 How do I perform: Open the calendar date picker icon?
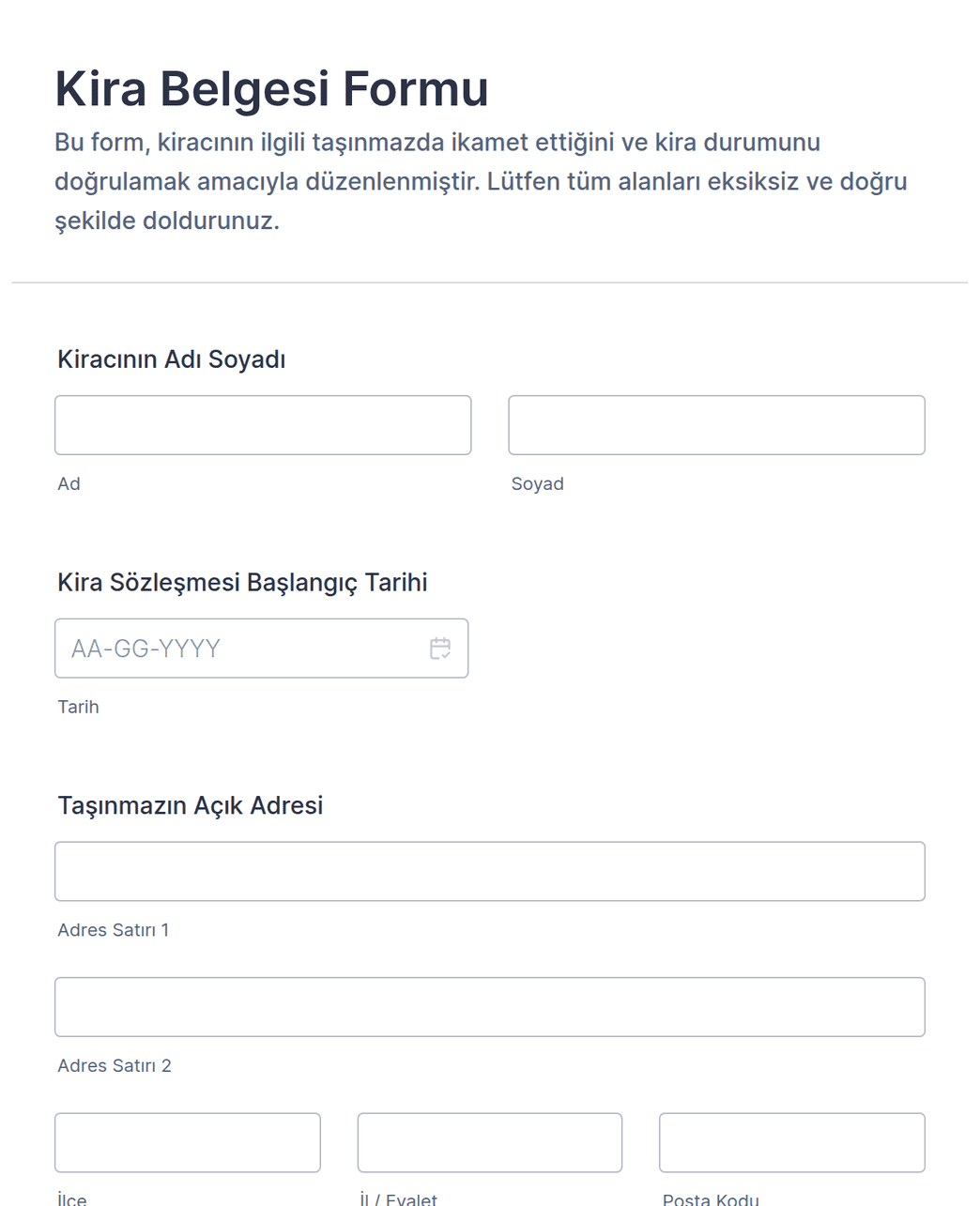(440, 649)
